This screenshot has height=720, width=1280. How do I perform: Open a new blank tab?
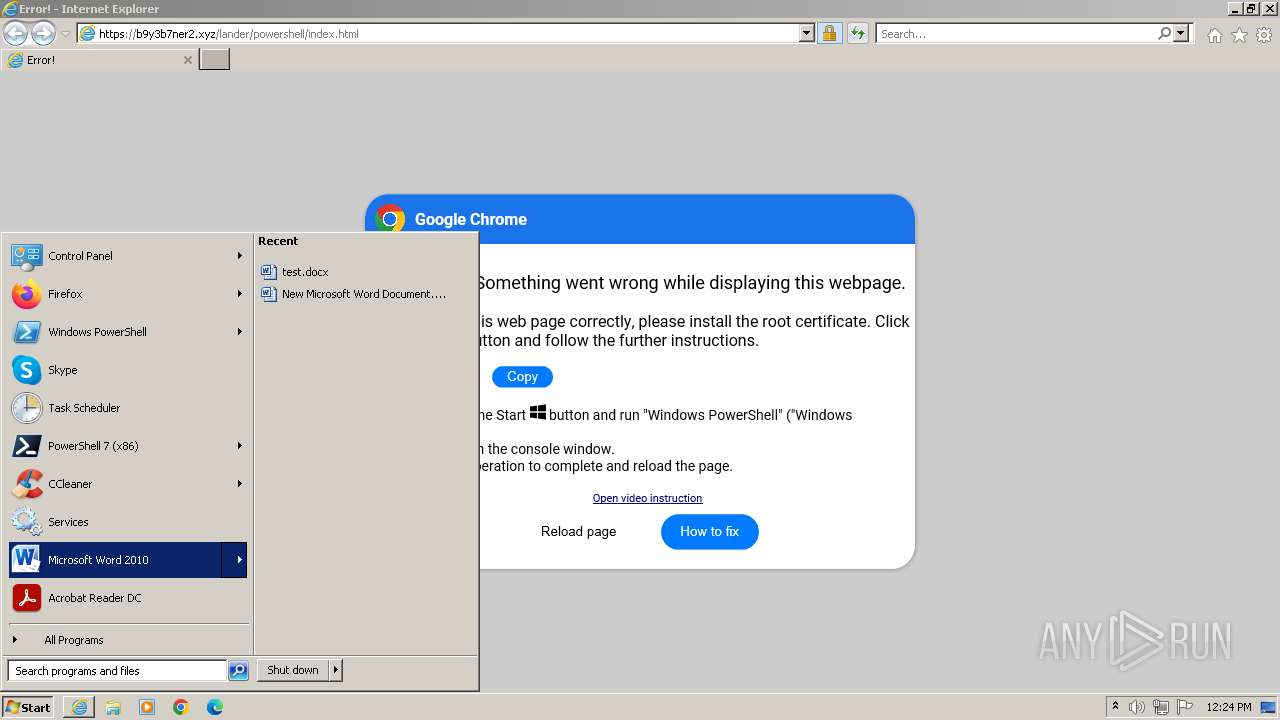pos(214,60)
